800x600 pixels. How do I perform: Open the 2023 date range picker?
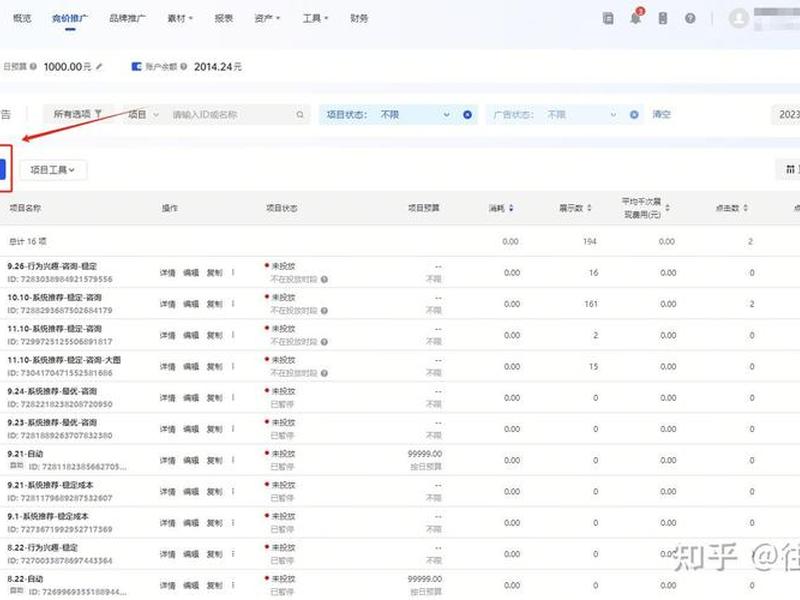point(786,115)
